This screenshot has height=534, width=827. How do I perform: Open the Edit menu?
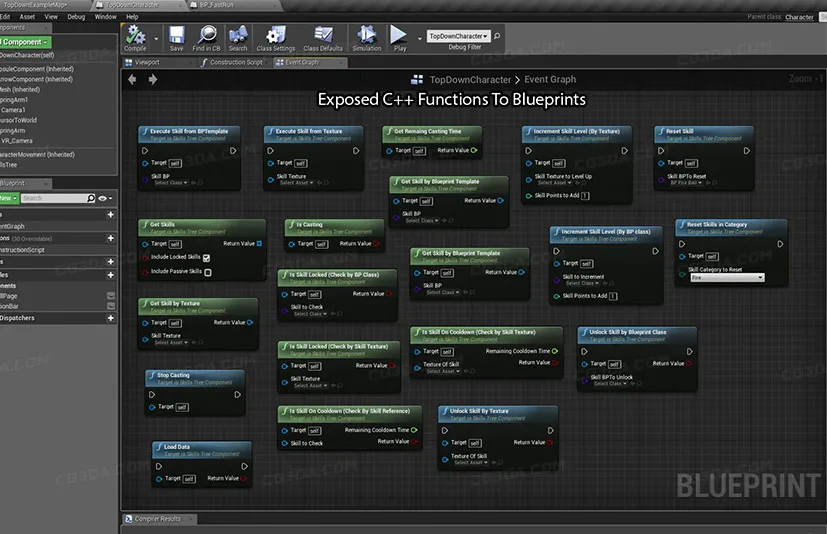5,17
